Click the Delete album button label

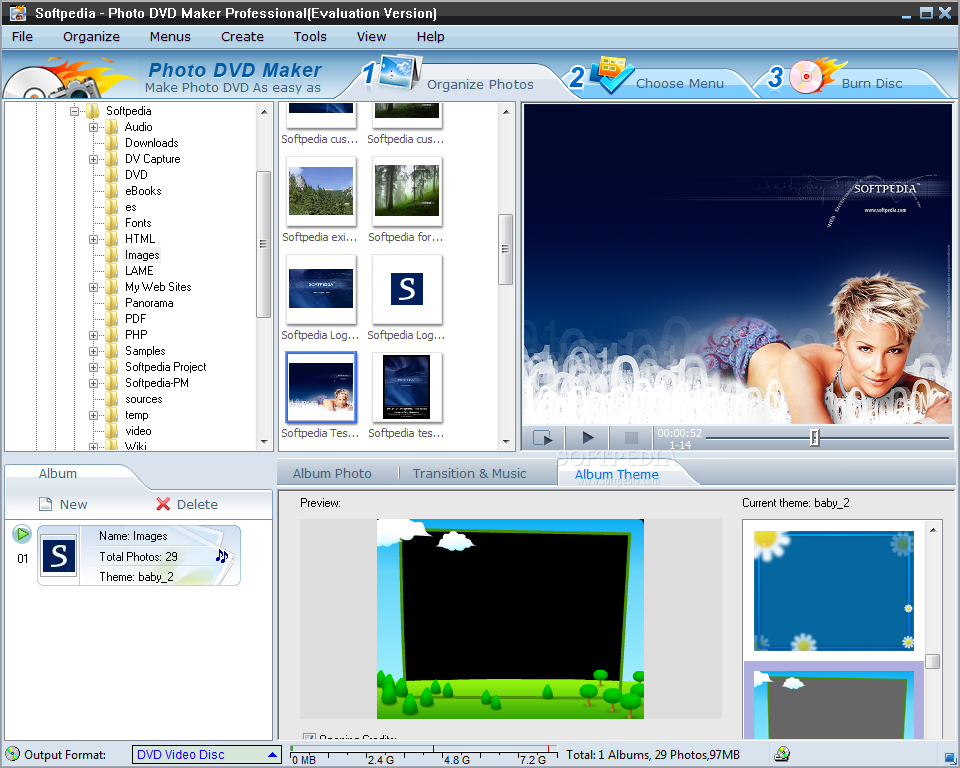197,504
